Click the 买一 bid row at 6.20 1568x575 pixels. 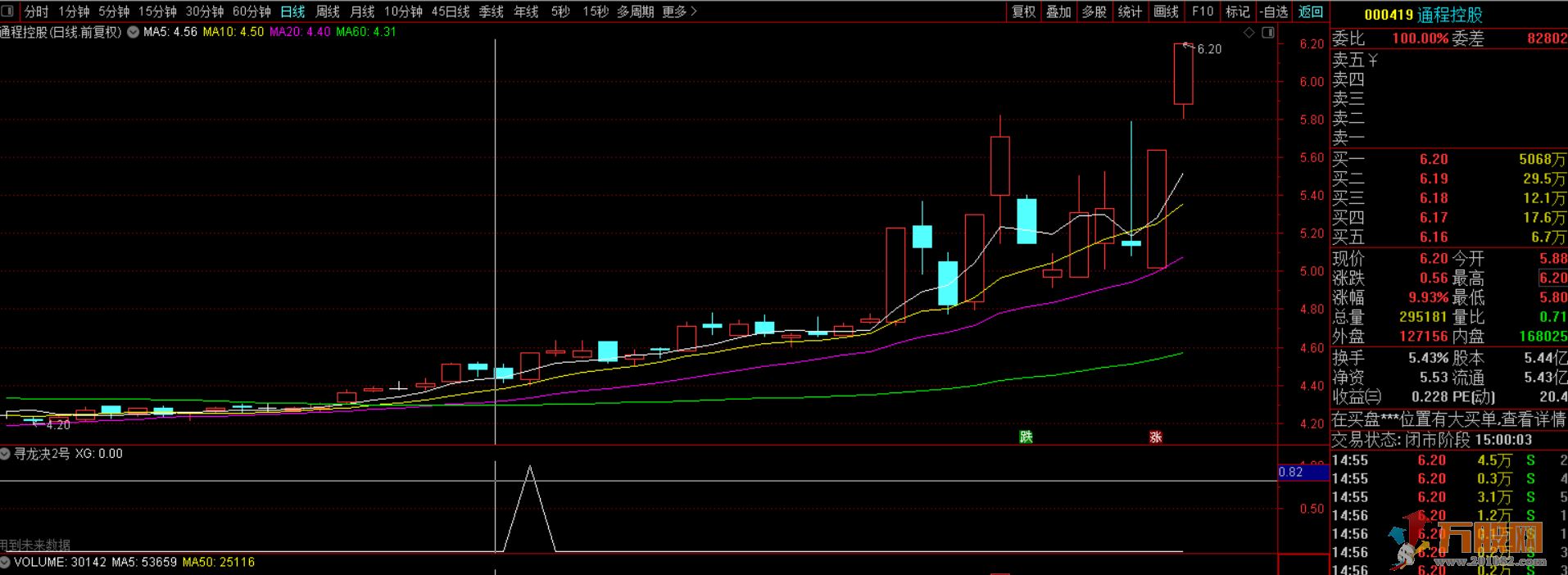coord(1449,159)
